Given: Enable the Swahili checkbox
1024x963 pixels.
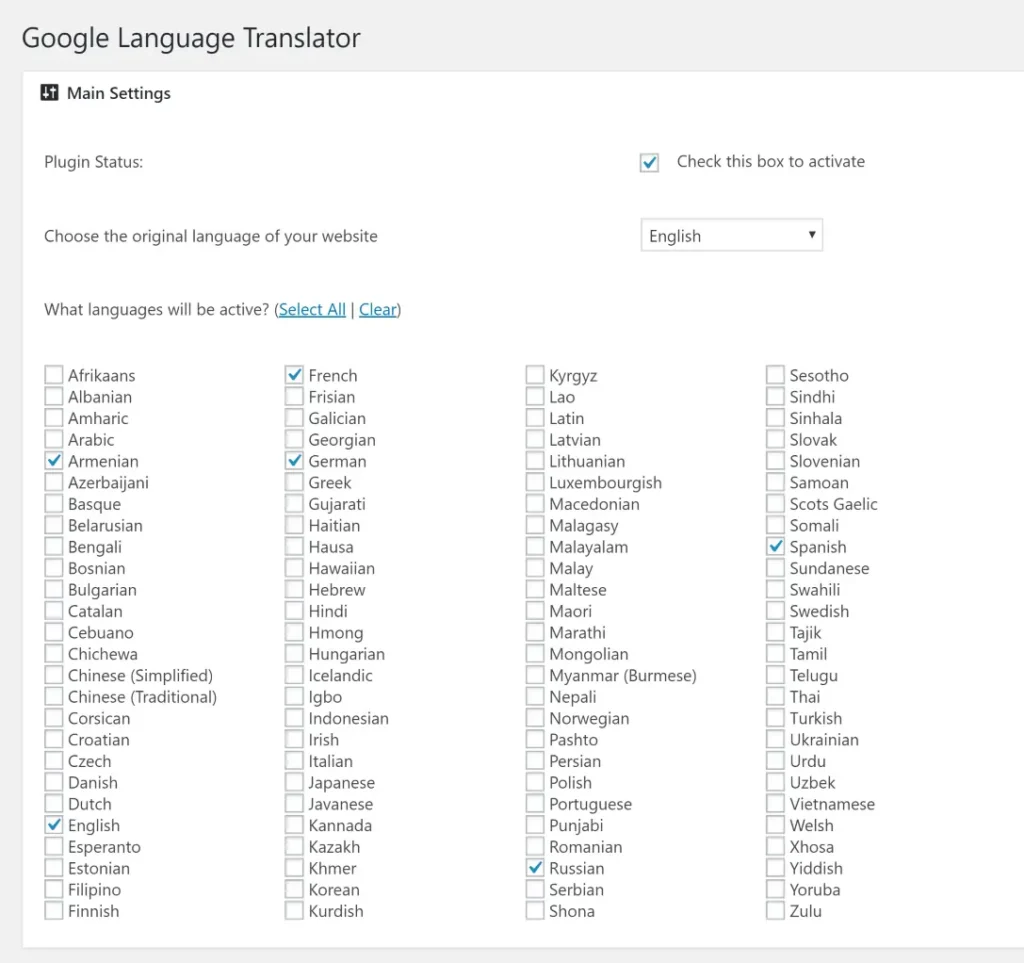Looking at the screenshot, I should point(775,589).
